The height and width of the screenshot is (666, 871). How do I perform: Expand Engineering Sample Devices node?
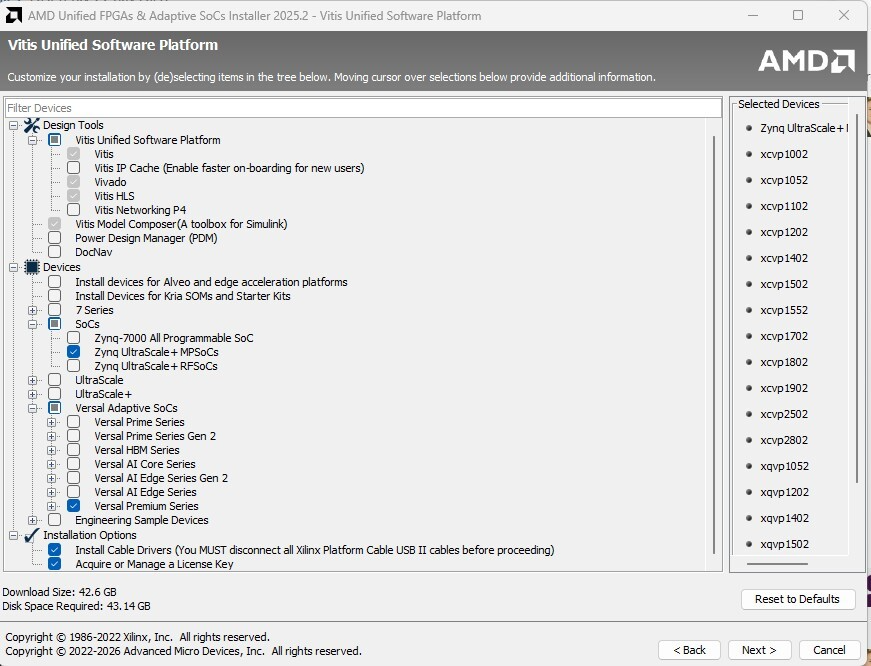tap(32, 520)
